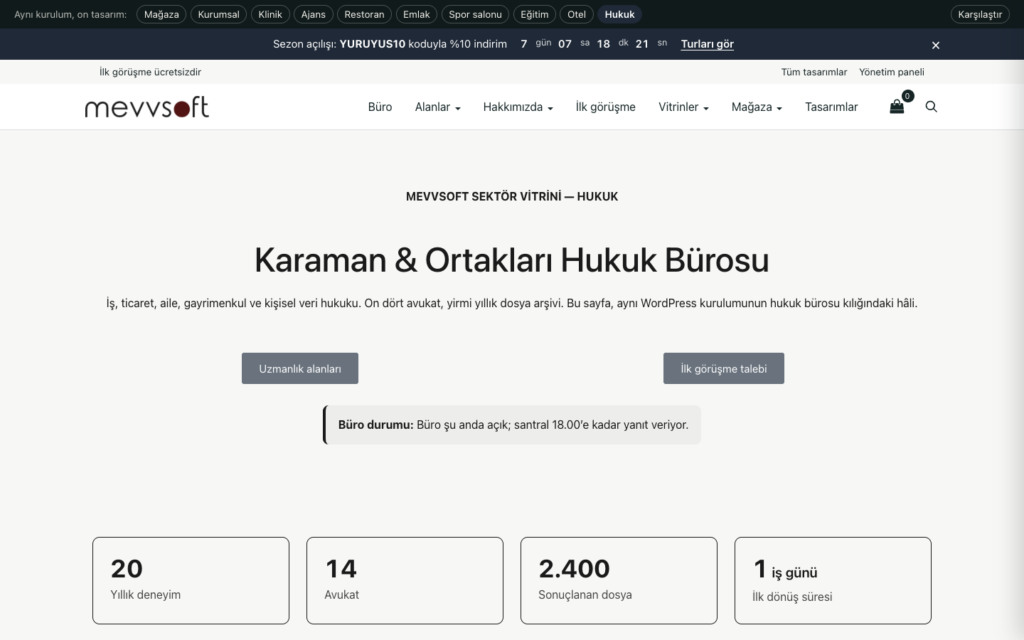This screenshot has height=640, width=1024.
Task: Open Yönetim paneli link
Action: point(891,72)
